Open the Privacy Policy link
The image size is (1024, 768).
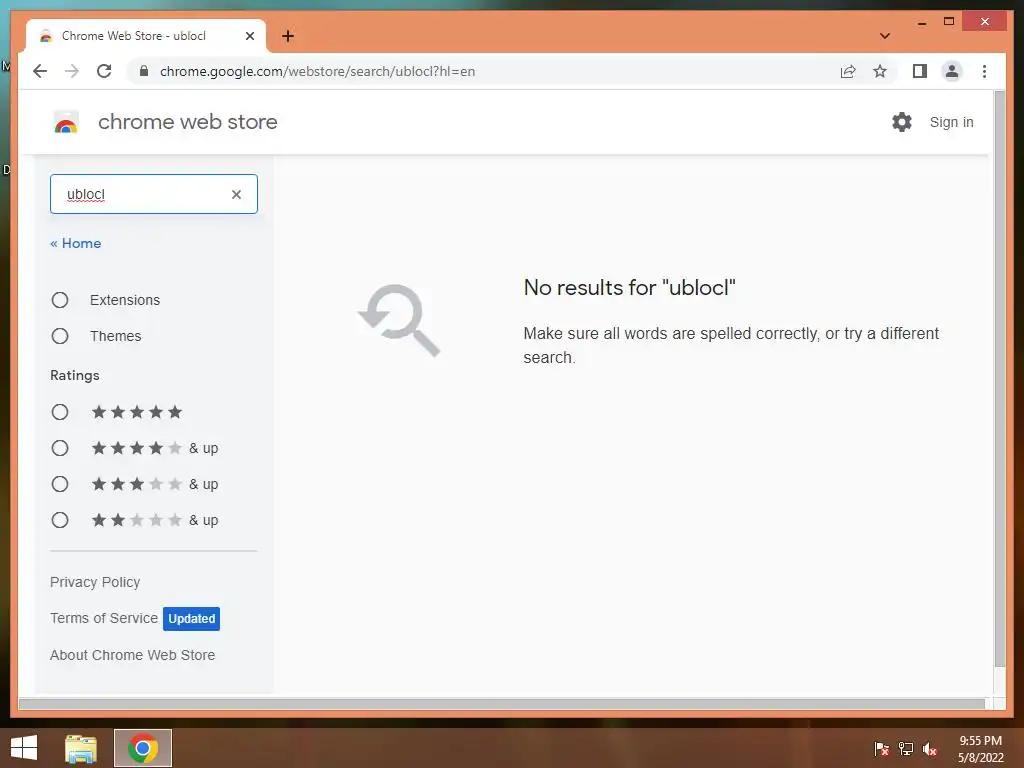coord(95,582)
